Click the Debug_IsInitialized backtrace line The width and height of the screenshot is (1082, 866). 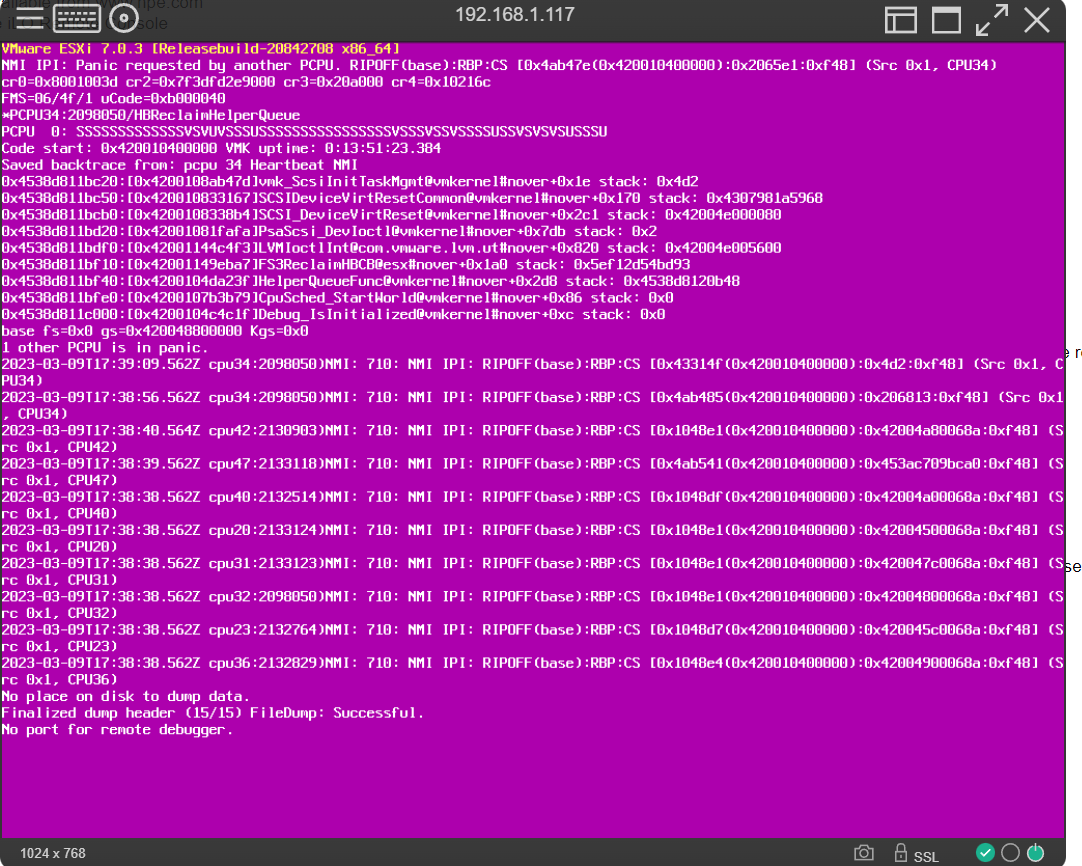tap(333, 314)
